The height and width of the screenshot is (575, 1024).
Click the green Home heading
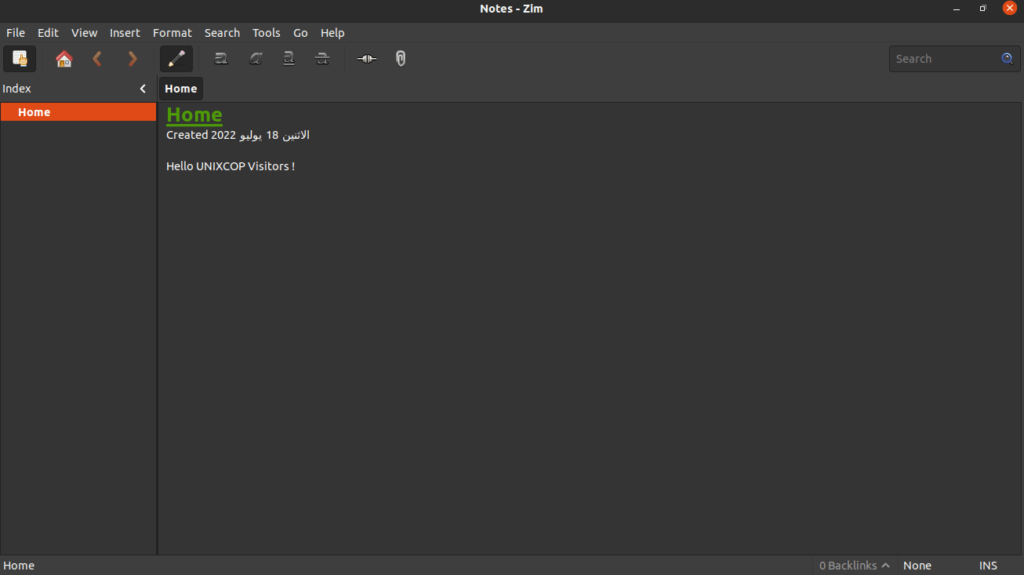coord(194,114)
